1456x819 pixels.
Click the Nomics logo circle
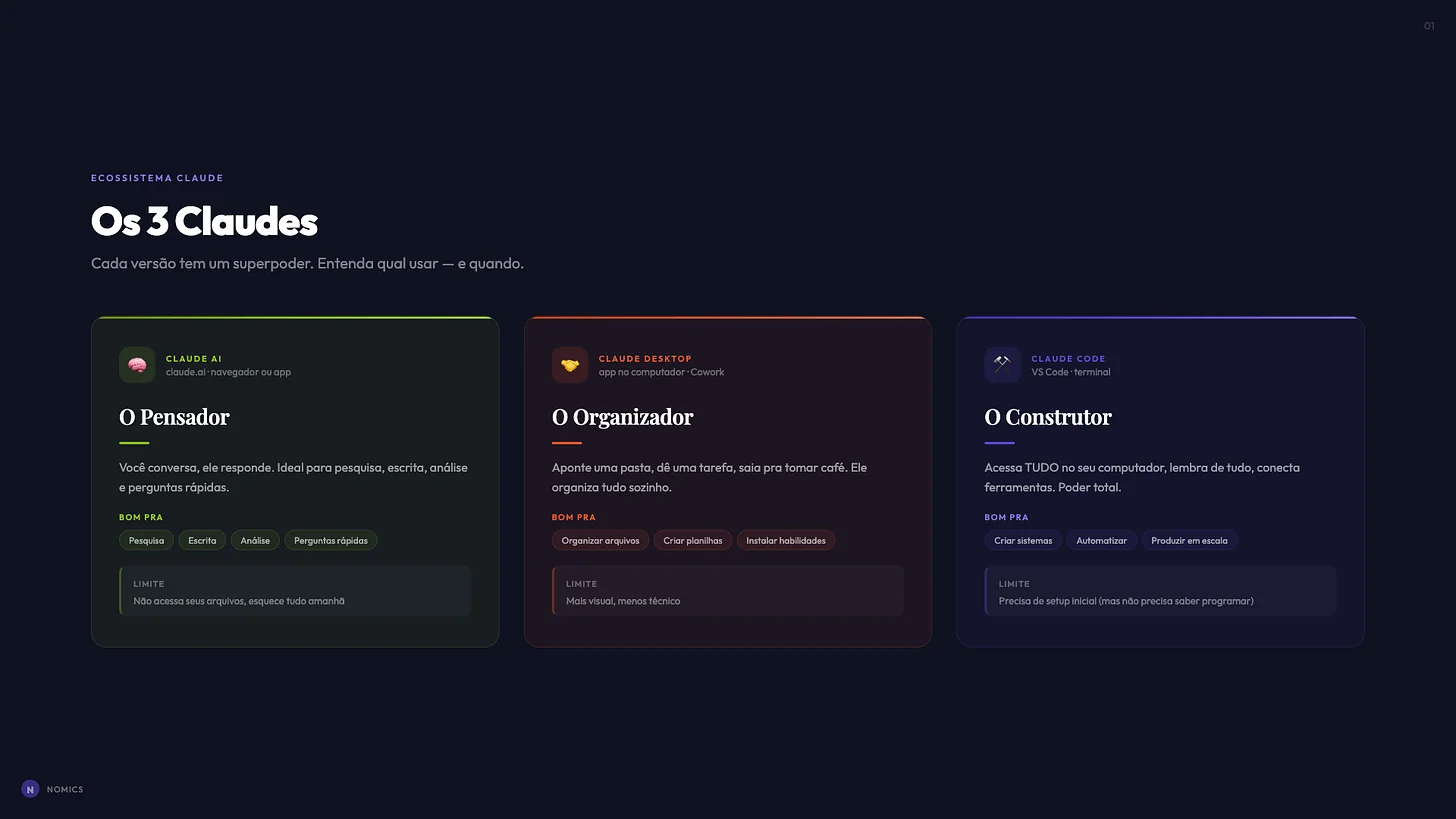(30, 789)
